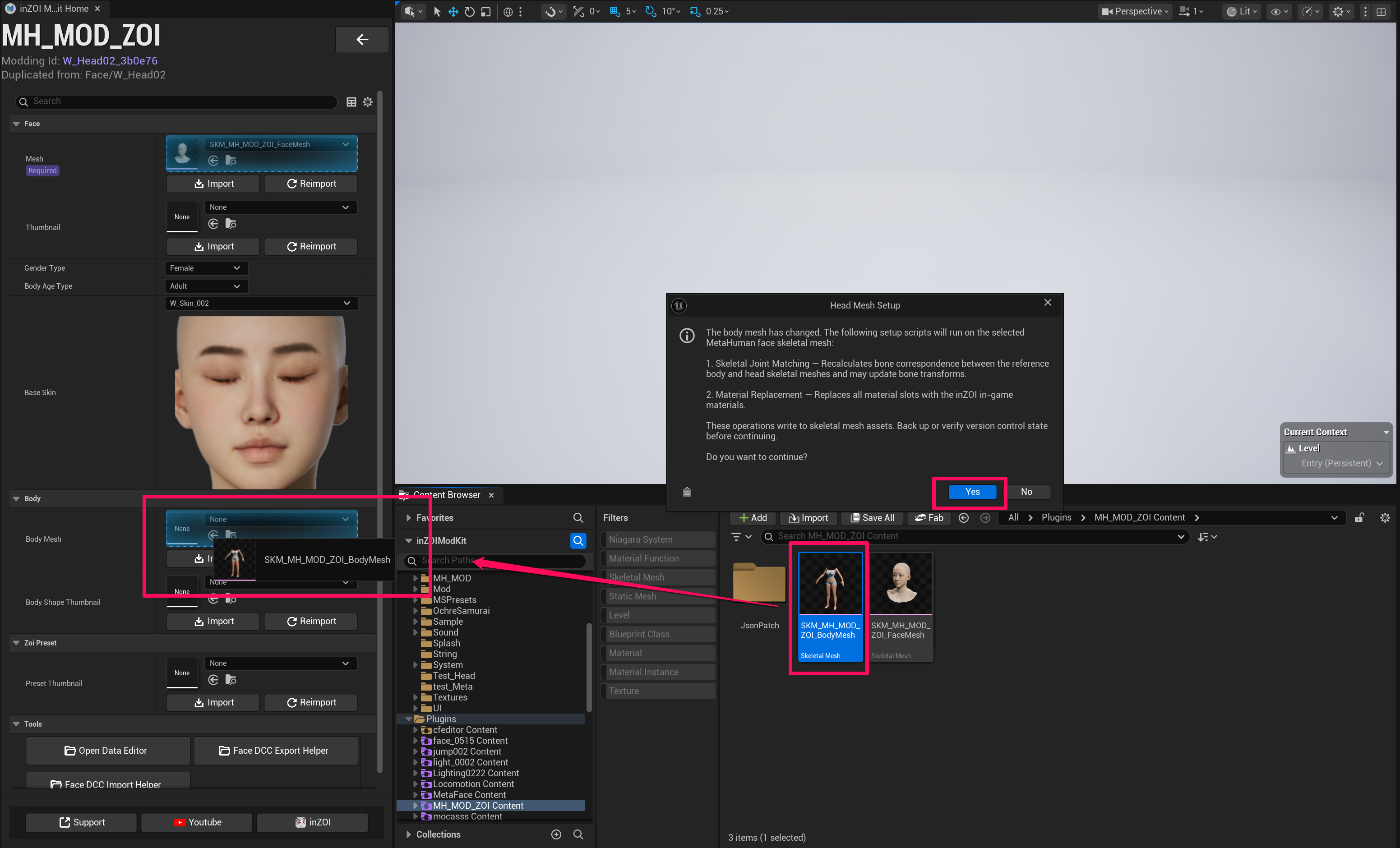This screenshot has height=848, width=1400.
Task: Confirm the Head Mesh Setup with Yes
Action: [x=972, y=492]
